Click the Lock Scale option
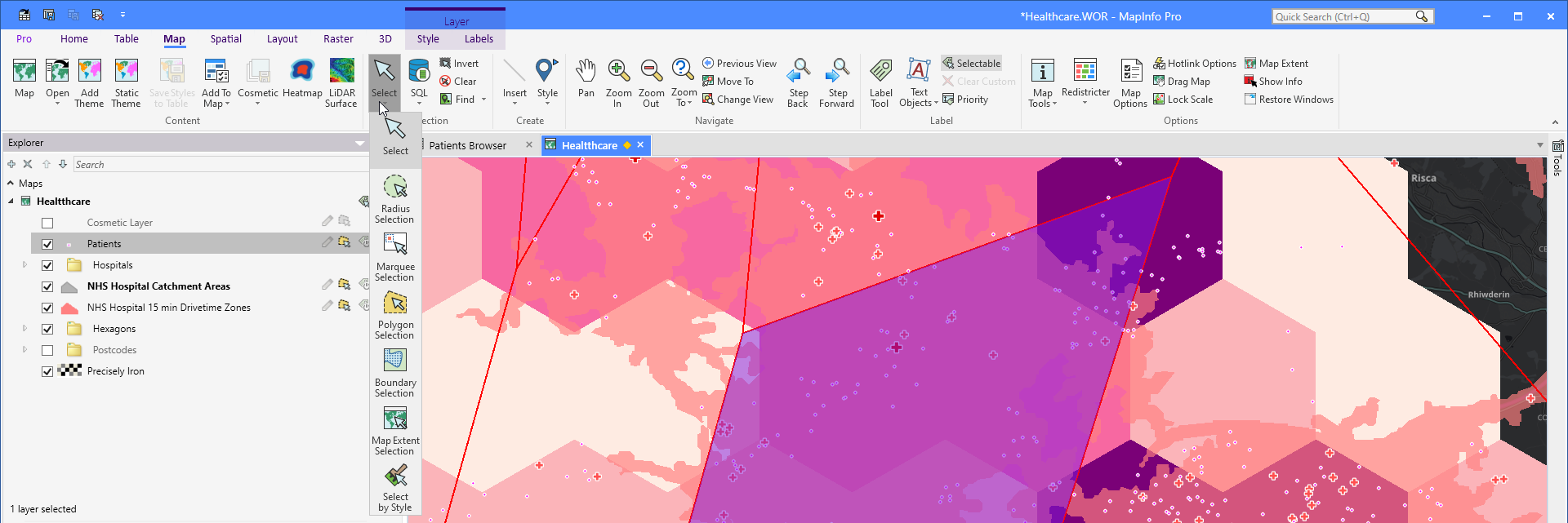1568x523 pixels. click(x=1183, y=99)
